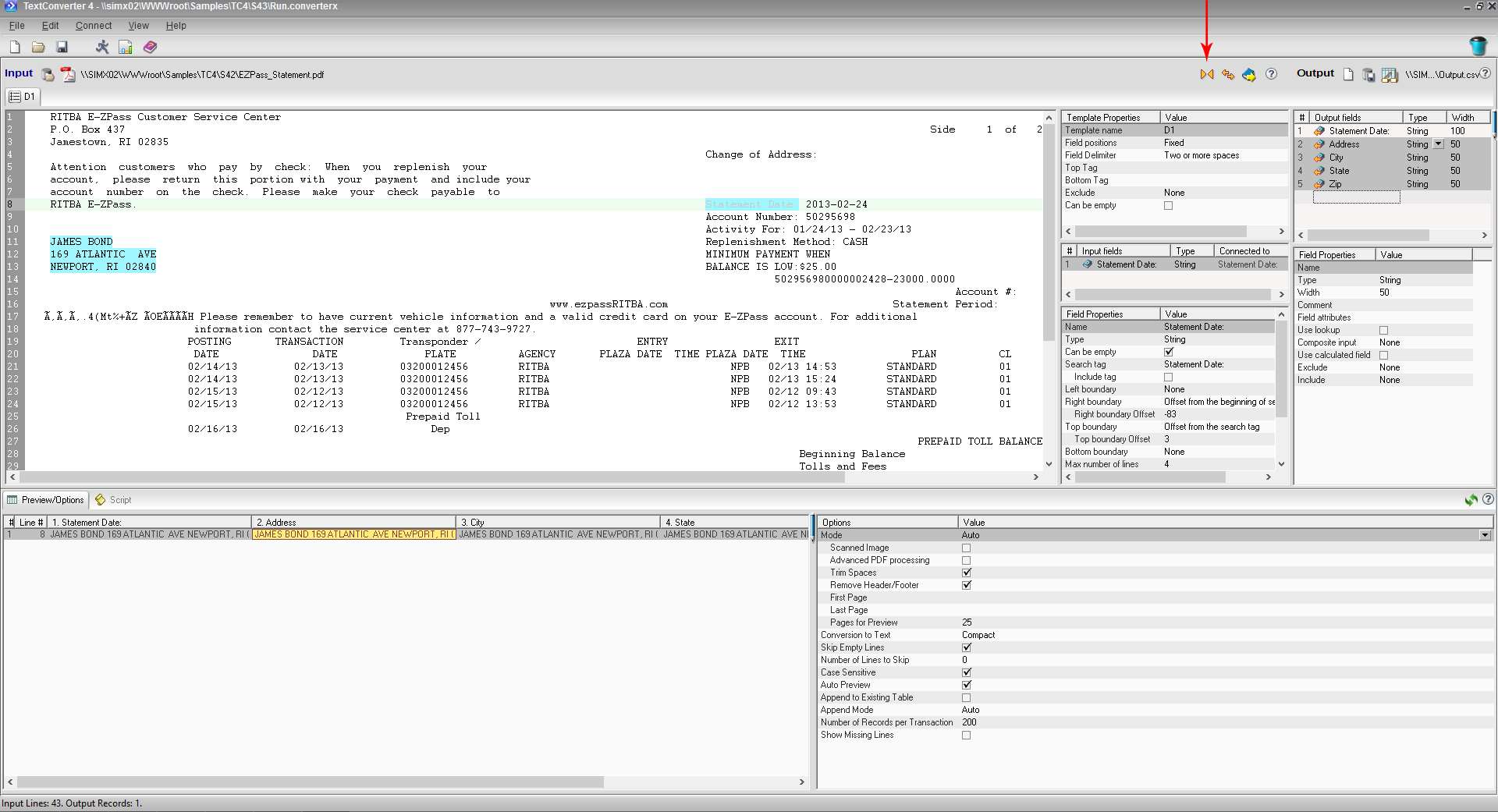The width and height of the screenshot is (1498, 812).
Task: Open the View menu
Action: pyautogui.click(x=139, y=26)
